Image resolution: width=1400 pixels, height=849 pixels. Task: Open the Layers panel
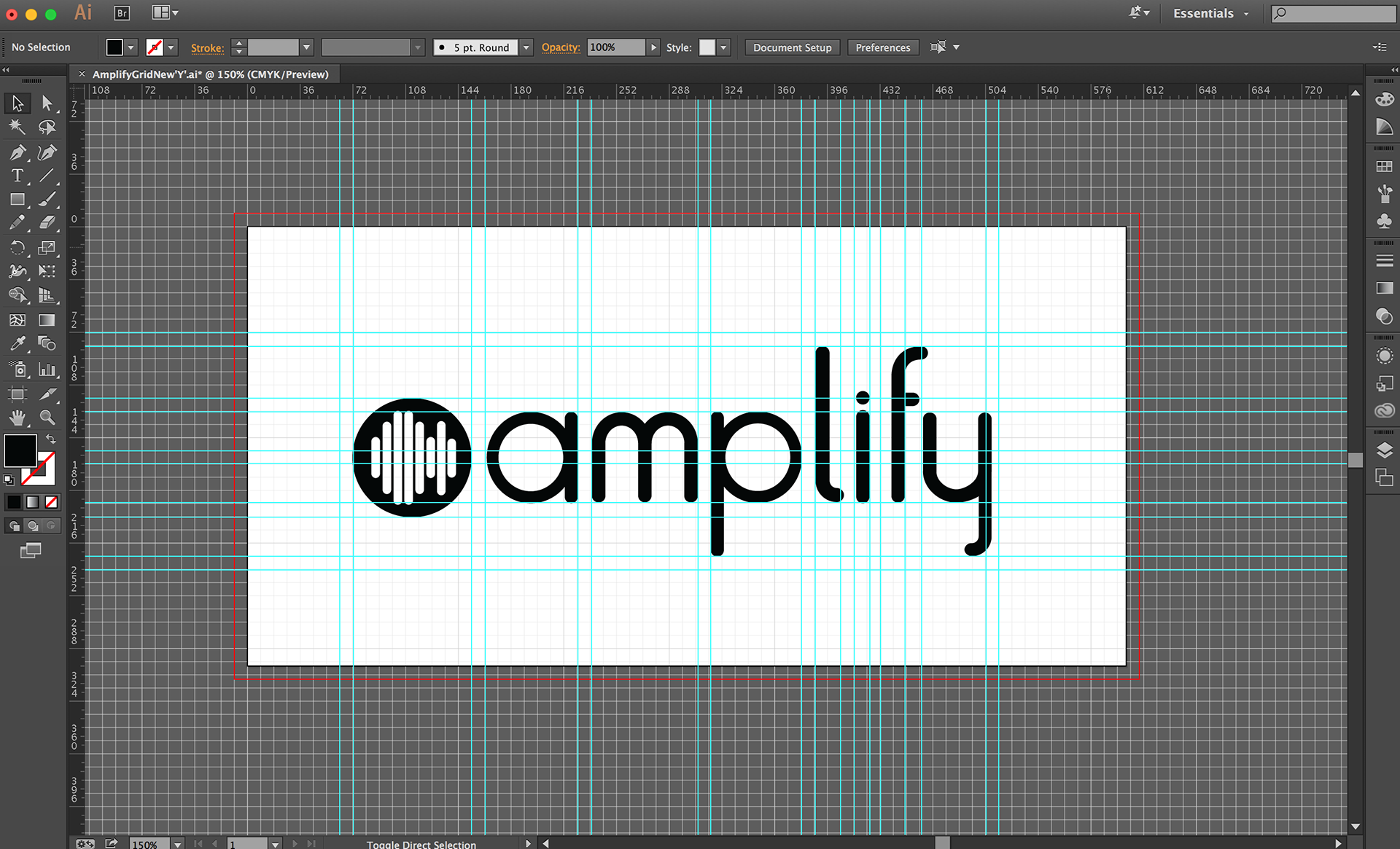1384,450
